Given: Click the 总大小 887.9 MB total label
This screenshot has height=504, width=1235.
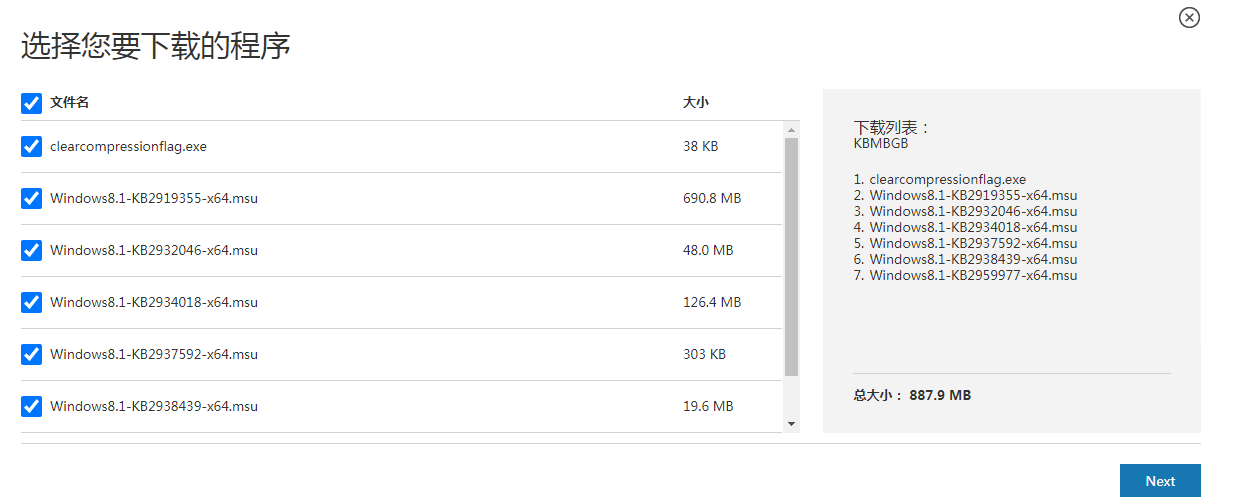Looking at the screenshot, I should pyautogui.click(x=912, y=395).
